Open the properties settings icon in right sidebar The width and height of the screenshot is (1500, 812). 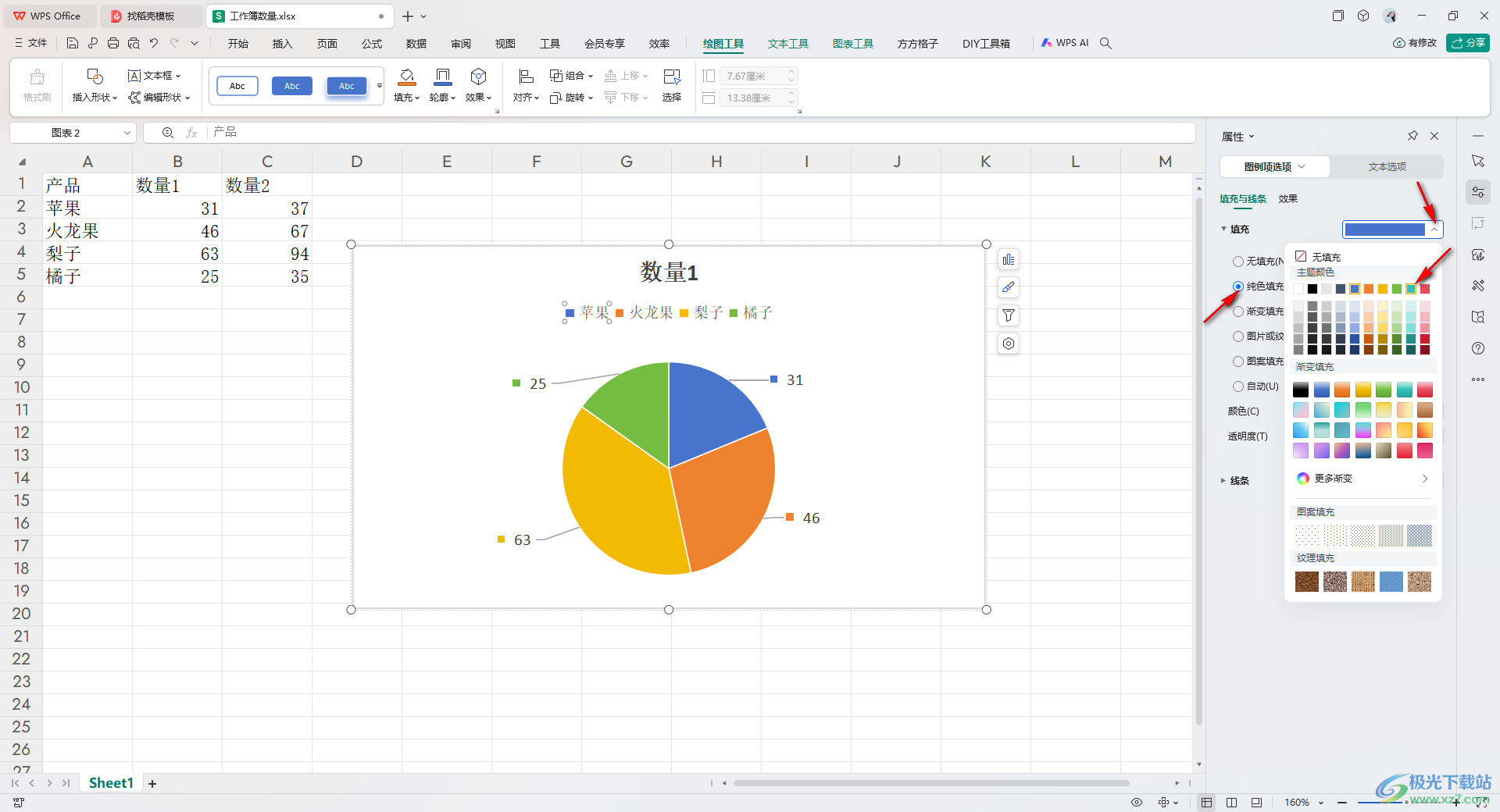pyautogui.click(x=1478, y=192)
